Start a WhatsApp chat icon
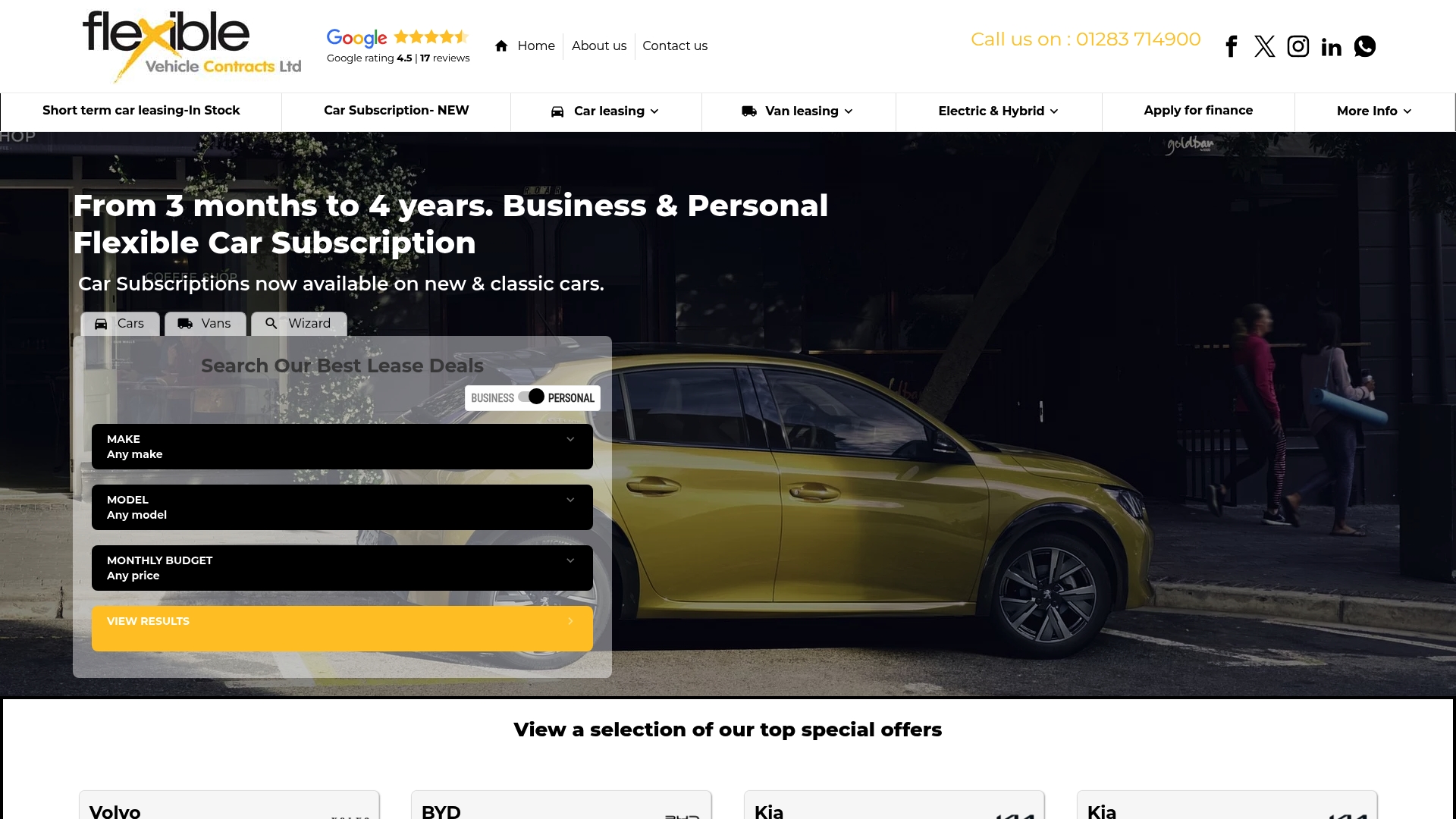1456x819 pixels. point(1365,46)
